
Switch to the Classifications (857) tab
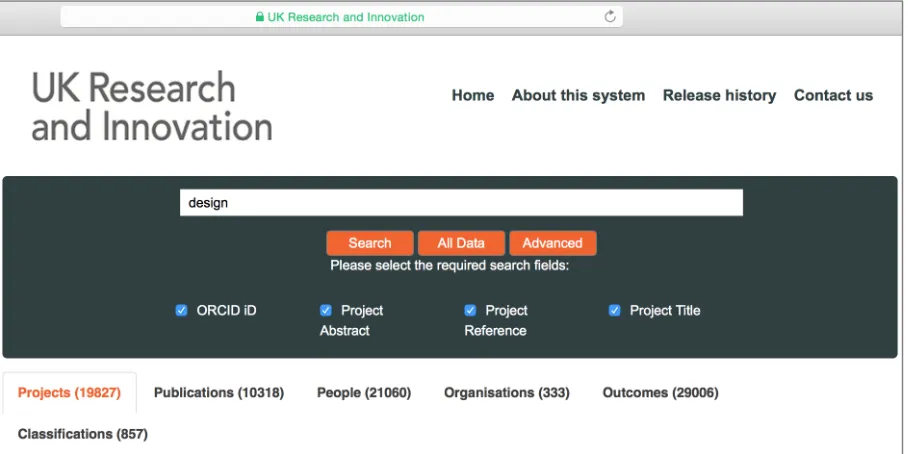point(83,434)
